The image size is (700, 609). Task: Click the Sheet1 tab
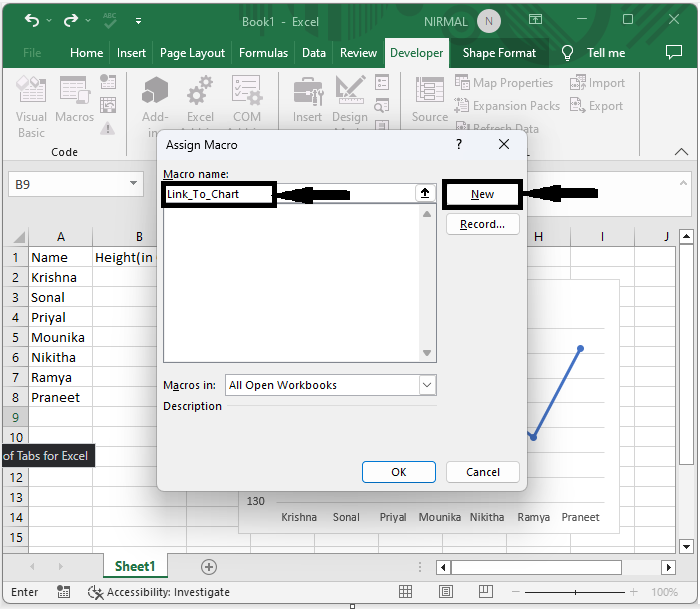click(x=135, y=566)
